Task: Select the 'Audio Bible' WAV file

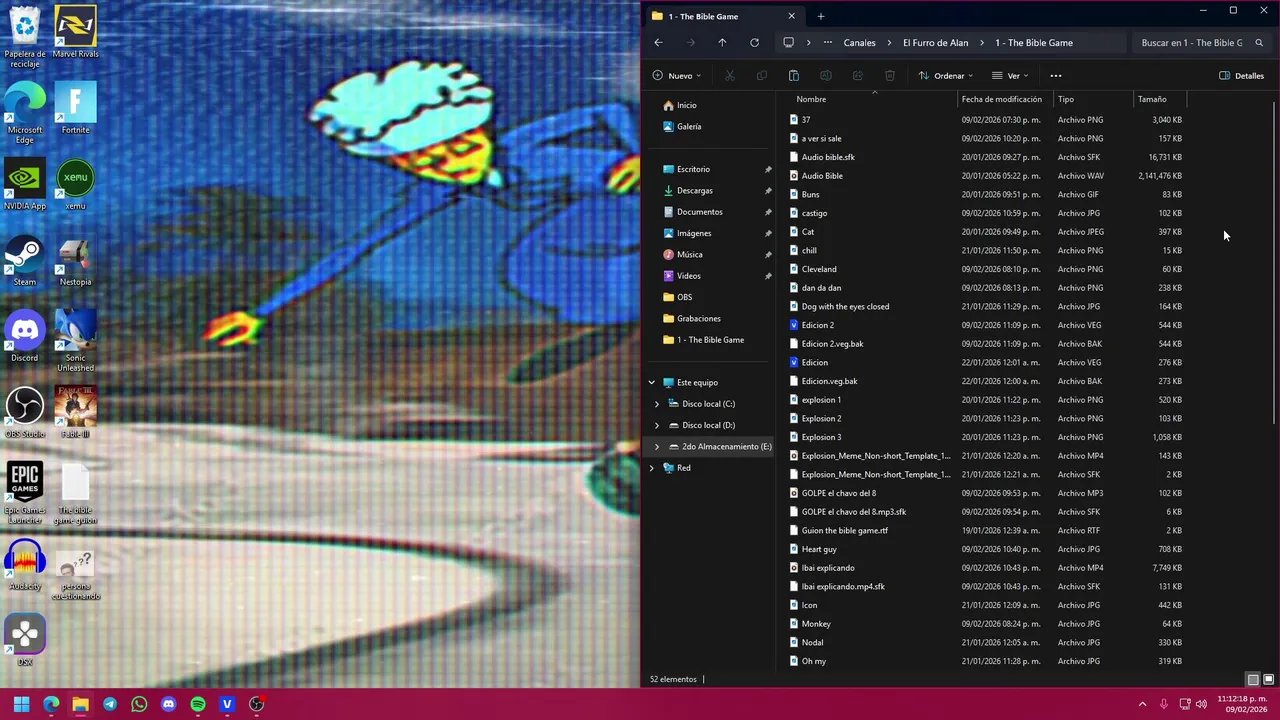Action: pyautogui.click(x=822, y=176)
